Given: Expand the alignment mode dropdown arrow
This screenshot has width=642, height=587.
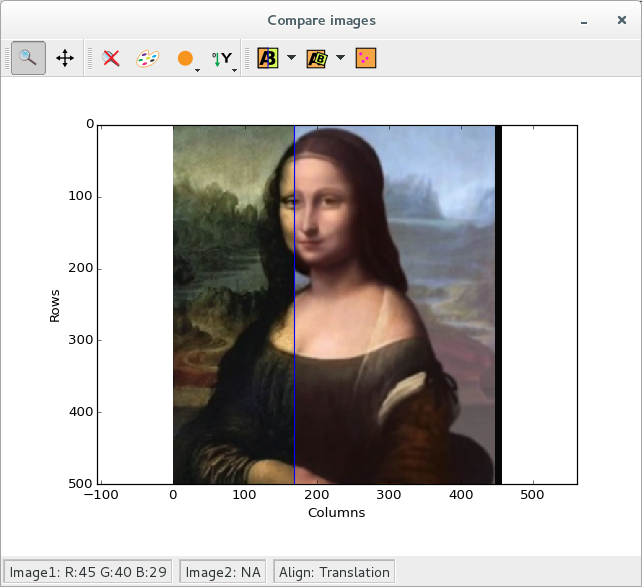Looking at the screenshot, I should [340, 58].
